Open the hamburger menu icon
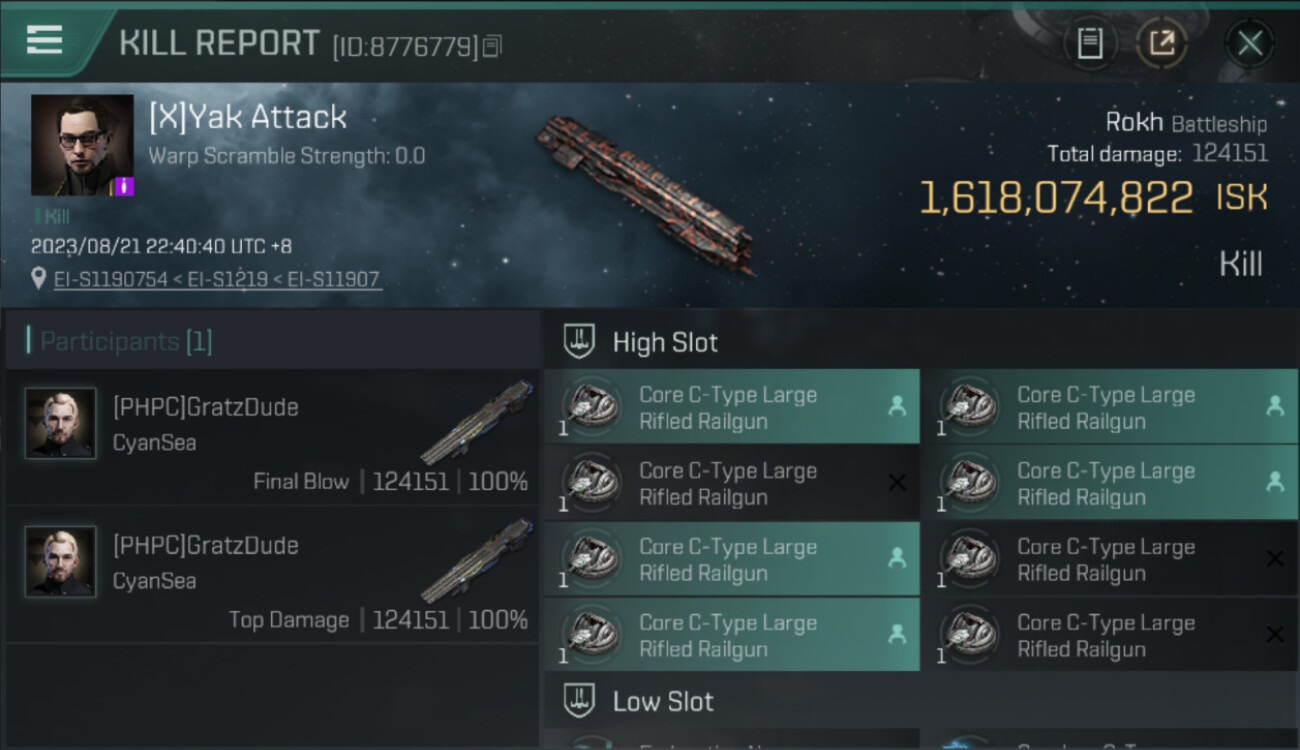 coord(44,40)
